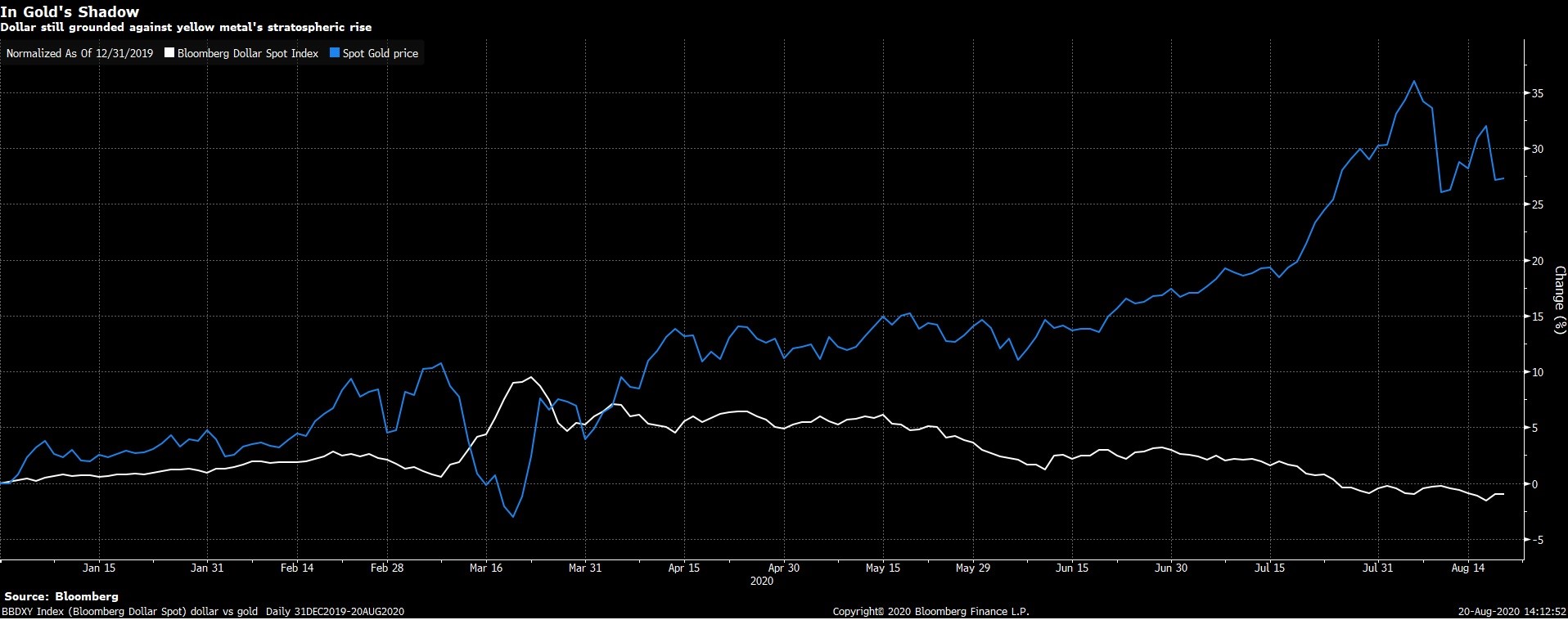This screenshot has height=620, width=1568.
Task: Click the white Bloomberg Dollar Spot Index swatch
Action: pyautogui.click(x=169, y=53)
